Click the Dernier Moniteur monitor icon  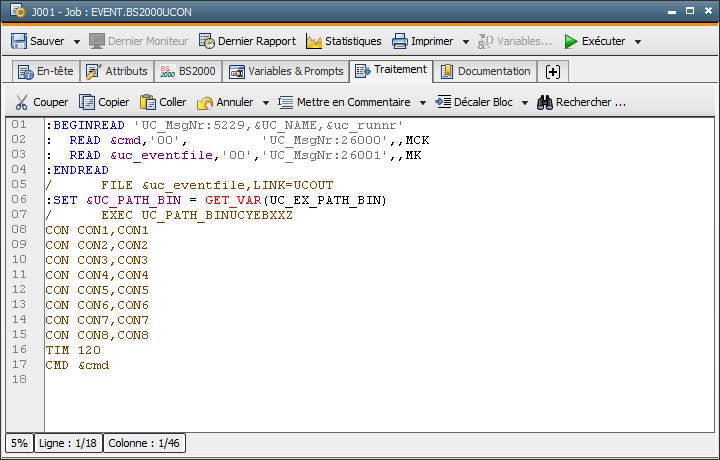96,41
